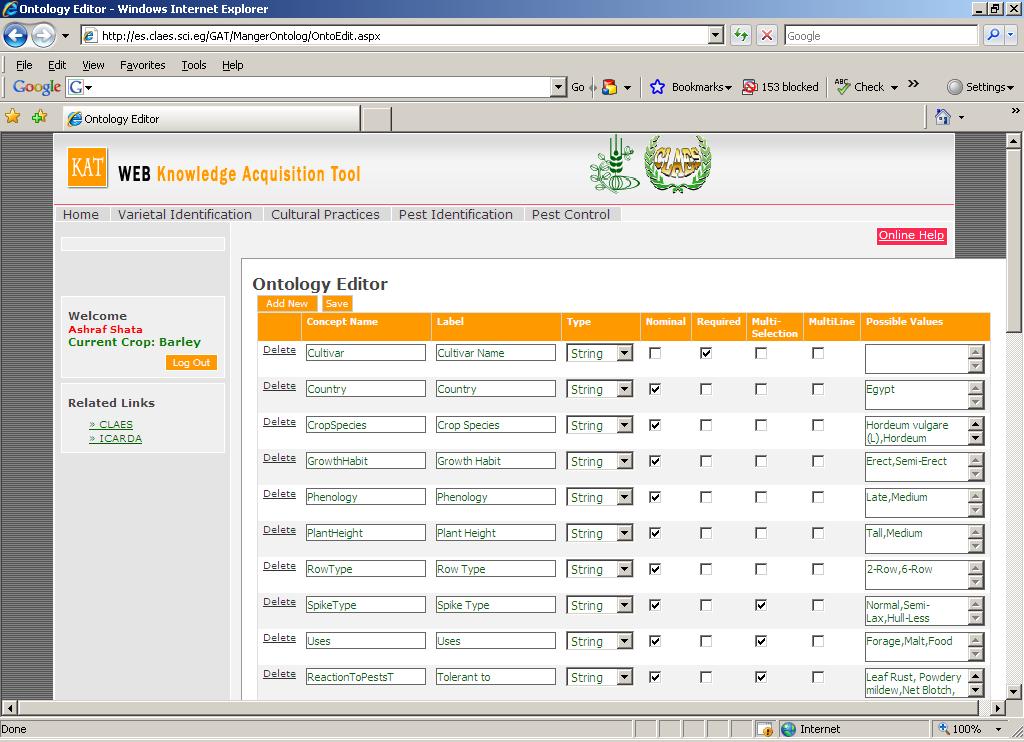Open the Type dropdown for Uses
Screen dimensions: 1024x742
624,641
